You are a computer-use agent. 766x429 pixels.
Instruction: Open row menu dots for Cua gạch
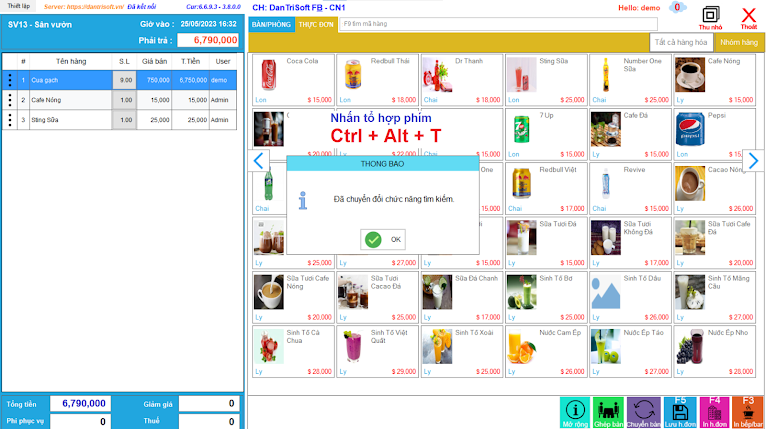tap(10, 80)
